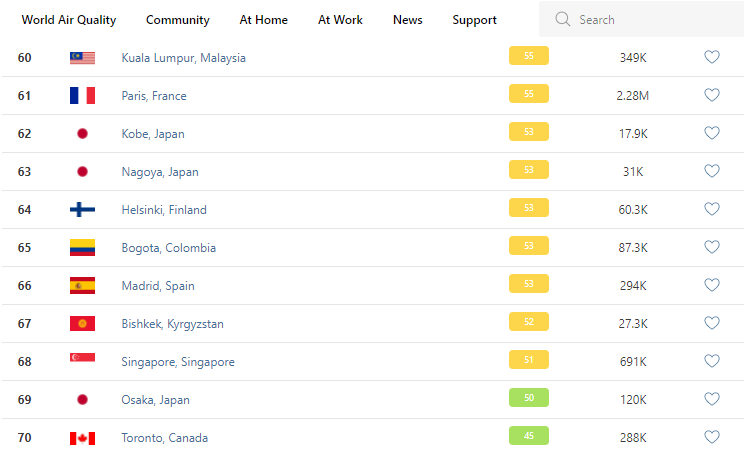Toggle favorite heart on Toronto, Canada row
The image size is (744, 456).
point(712,437)
